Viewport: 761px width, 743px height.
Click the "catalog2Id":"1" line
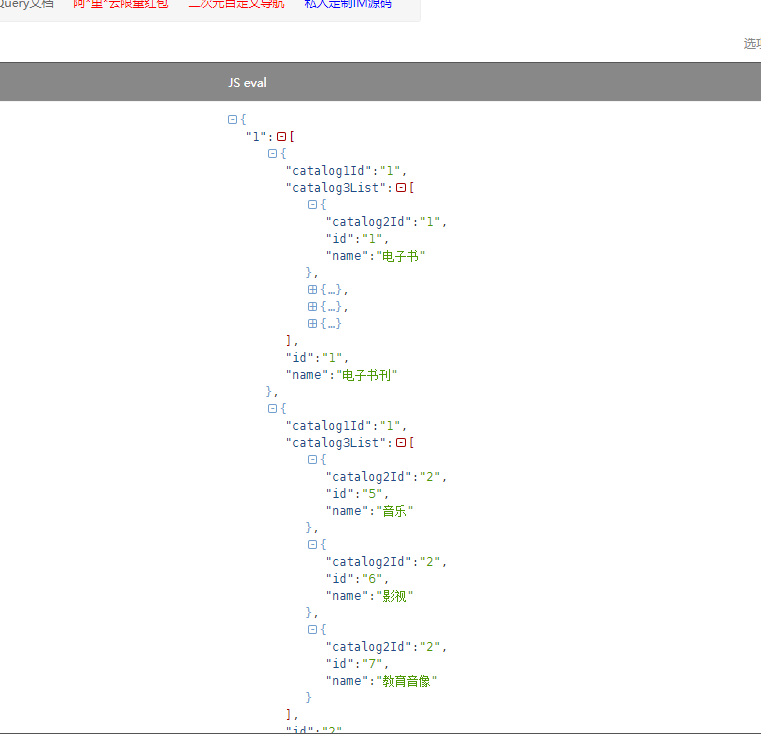pos(386,222)
